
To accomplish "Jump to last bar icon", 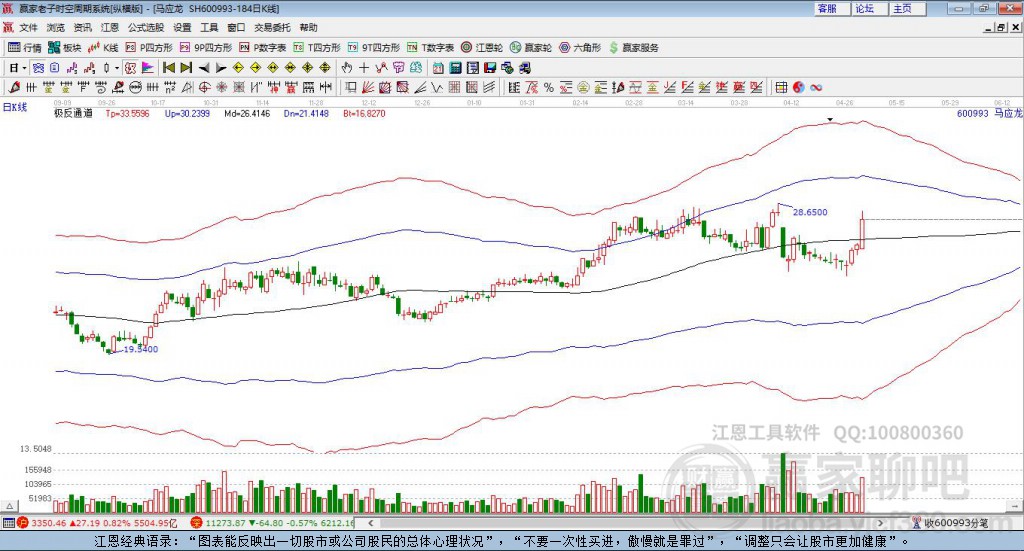I will pyautogui.click(x=186, y=68).
